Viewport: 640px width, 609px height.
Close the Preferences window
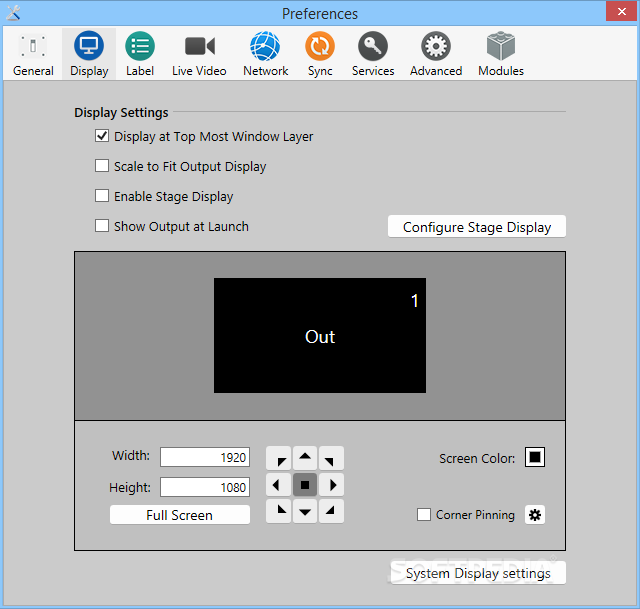pyautogui.click(x=621, y=11)
